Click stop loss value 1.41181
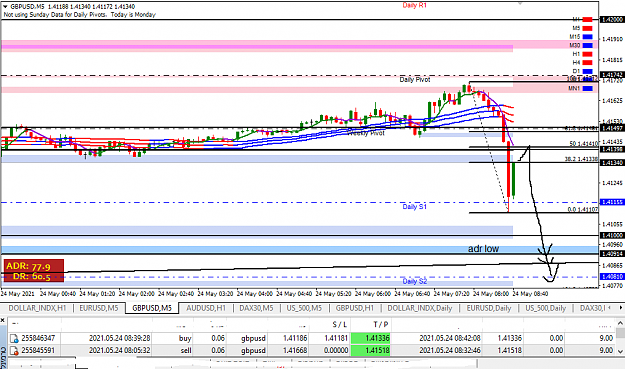The width and height of the screenshot is (625, 369). tap(336, 338)
